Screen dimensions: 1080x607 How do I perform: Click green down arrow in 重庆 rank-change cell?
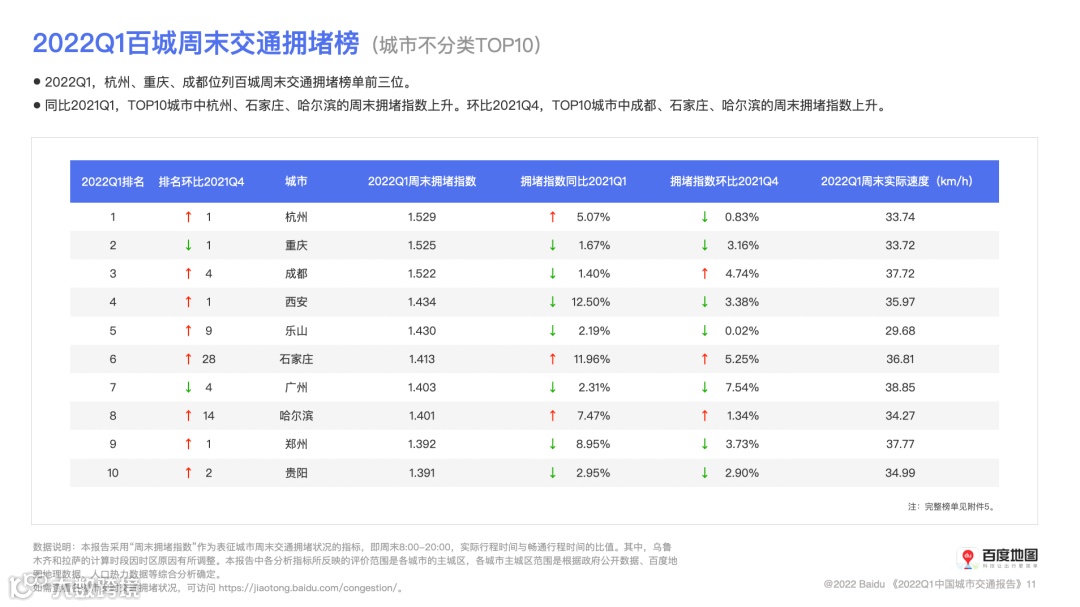point(188,245)
